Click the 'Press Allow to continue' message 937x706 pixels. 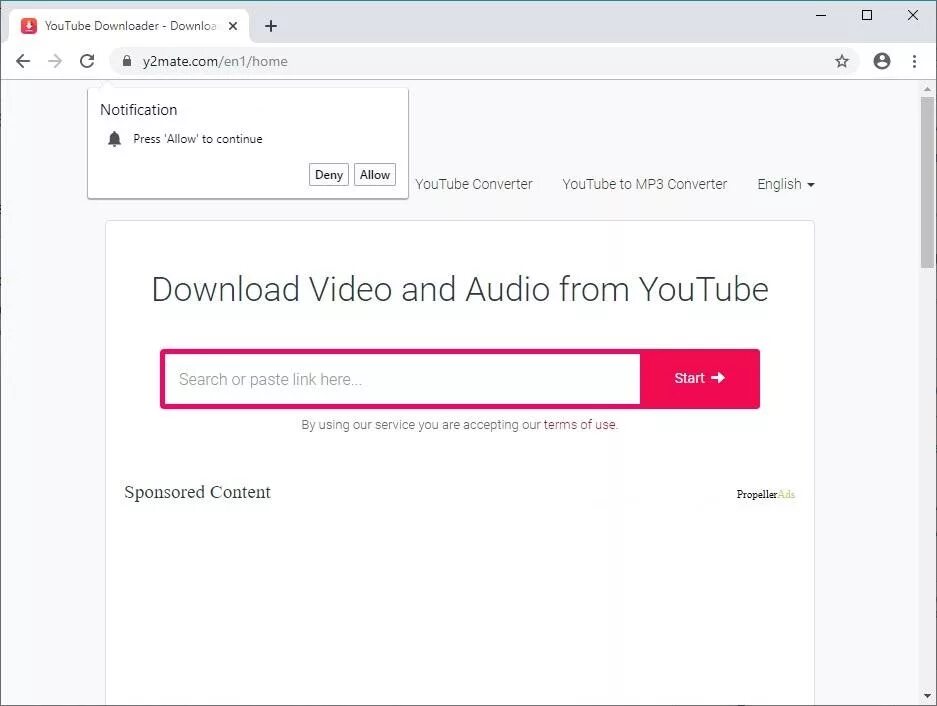pos(198,139)
